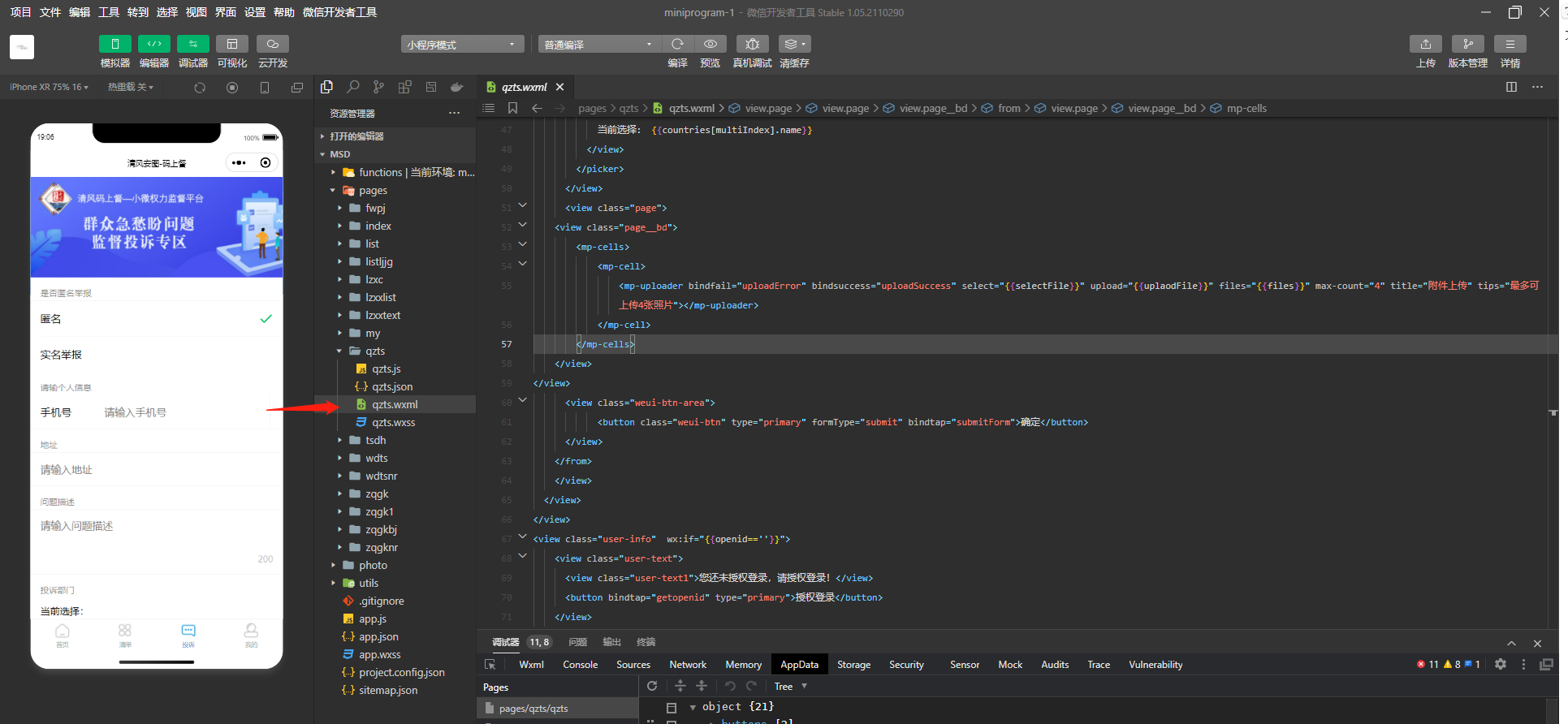Select the 实名举报 option in simulator
The width and height of the screenshot is (1568, 724).
(157, 355)
